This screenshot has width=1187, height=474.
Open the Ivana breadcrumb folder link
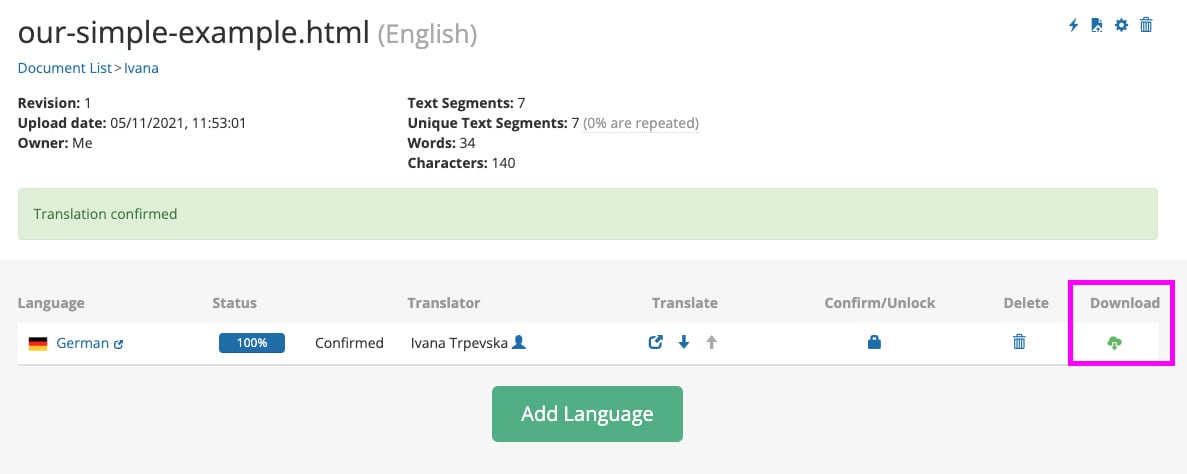[141, 68]
